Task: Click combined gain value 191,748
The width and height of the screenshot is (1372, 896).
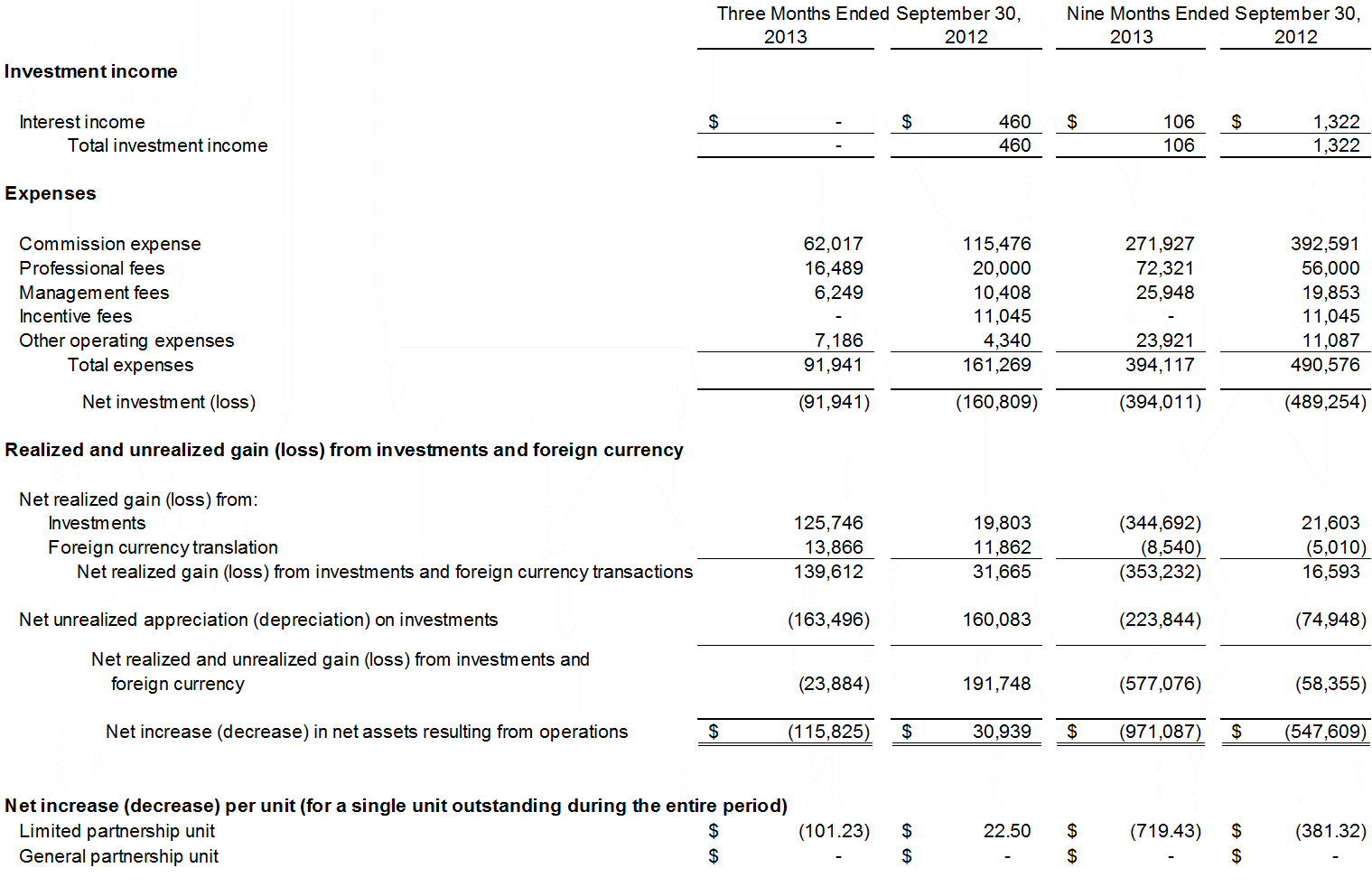Action: (997, 684)
